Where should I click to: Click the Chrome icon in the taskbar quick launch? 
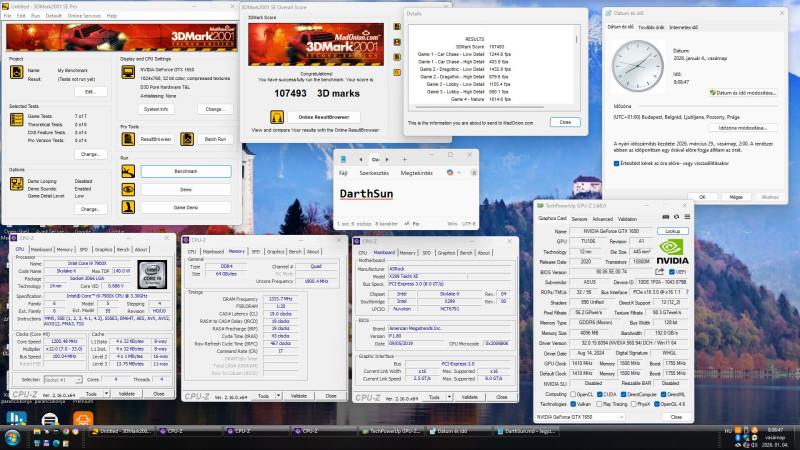[x=66, y=432]
